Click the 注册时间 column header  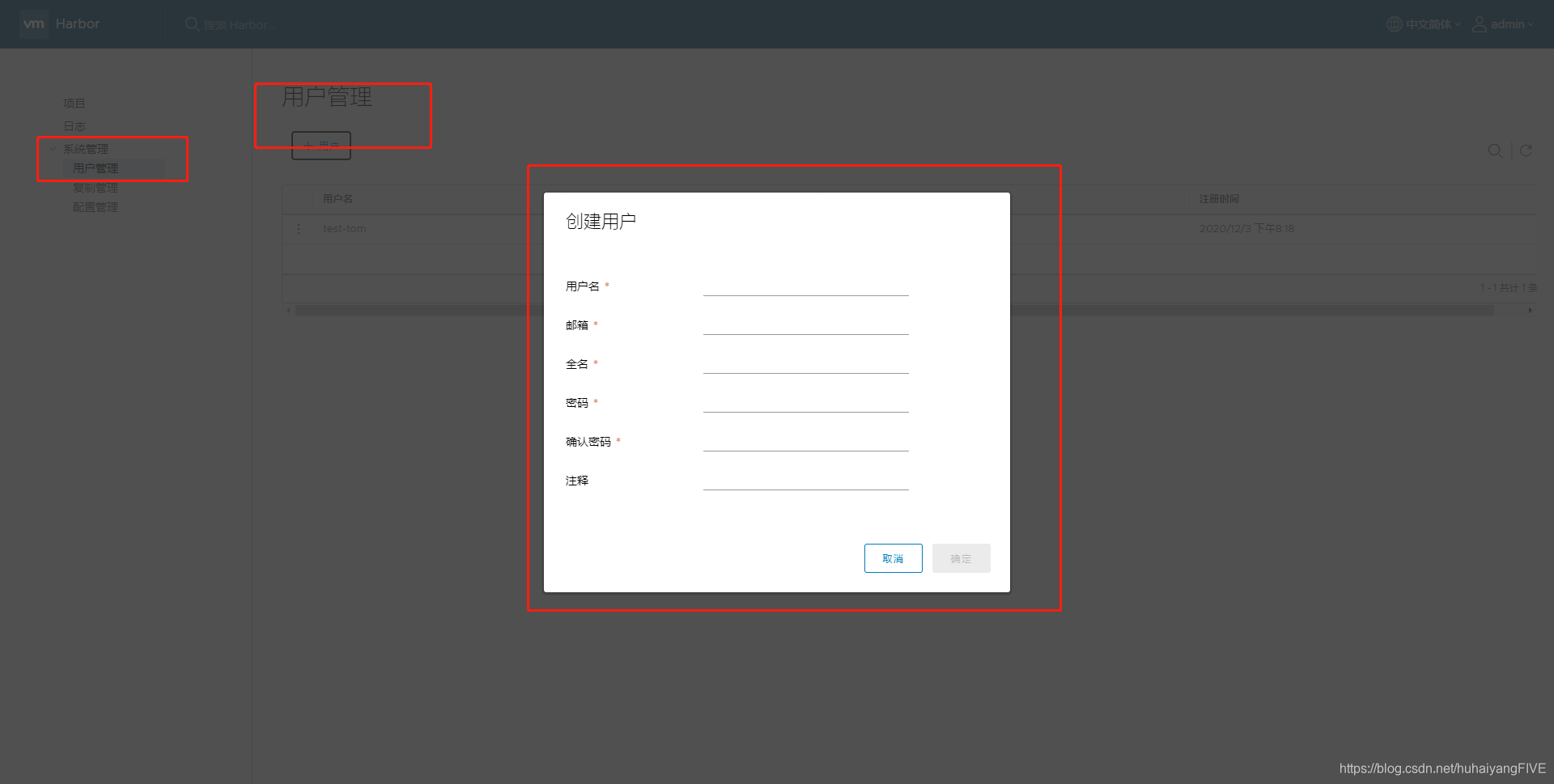pos(1219,199)
